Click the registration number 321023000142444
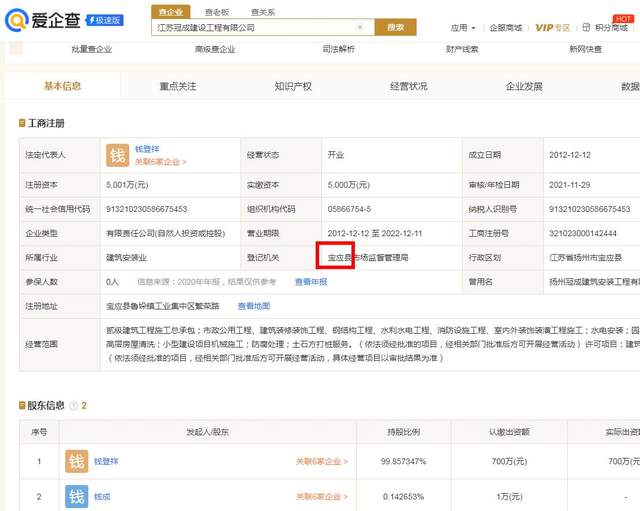 click(583, 233)
